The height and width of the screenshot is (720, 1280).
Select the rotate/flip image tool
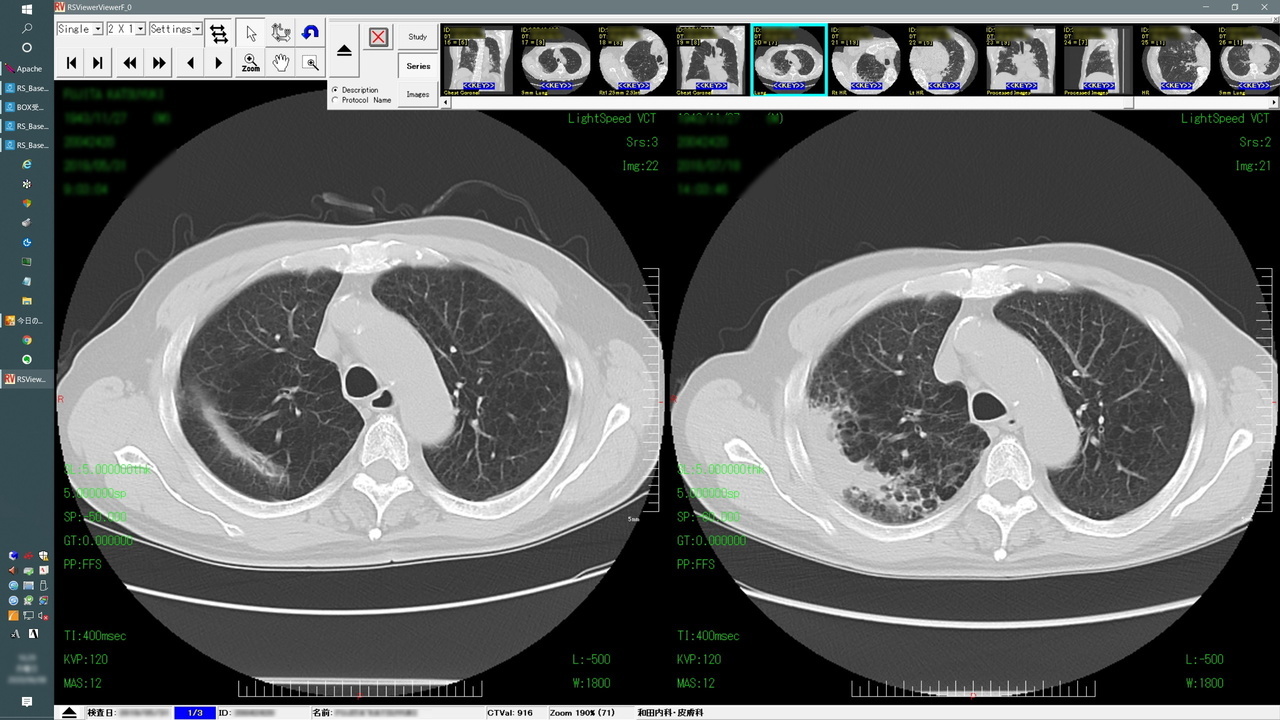click(281, 32)
